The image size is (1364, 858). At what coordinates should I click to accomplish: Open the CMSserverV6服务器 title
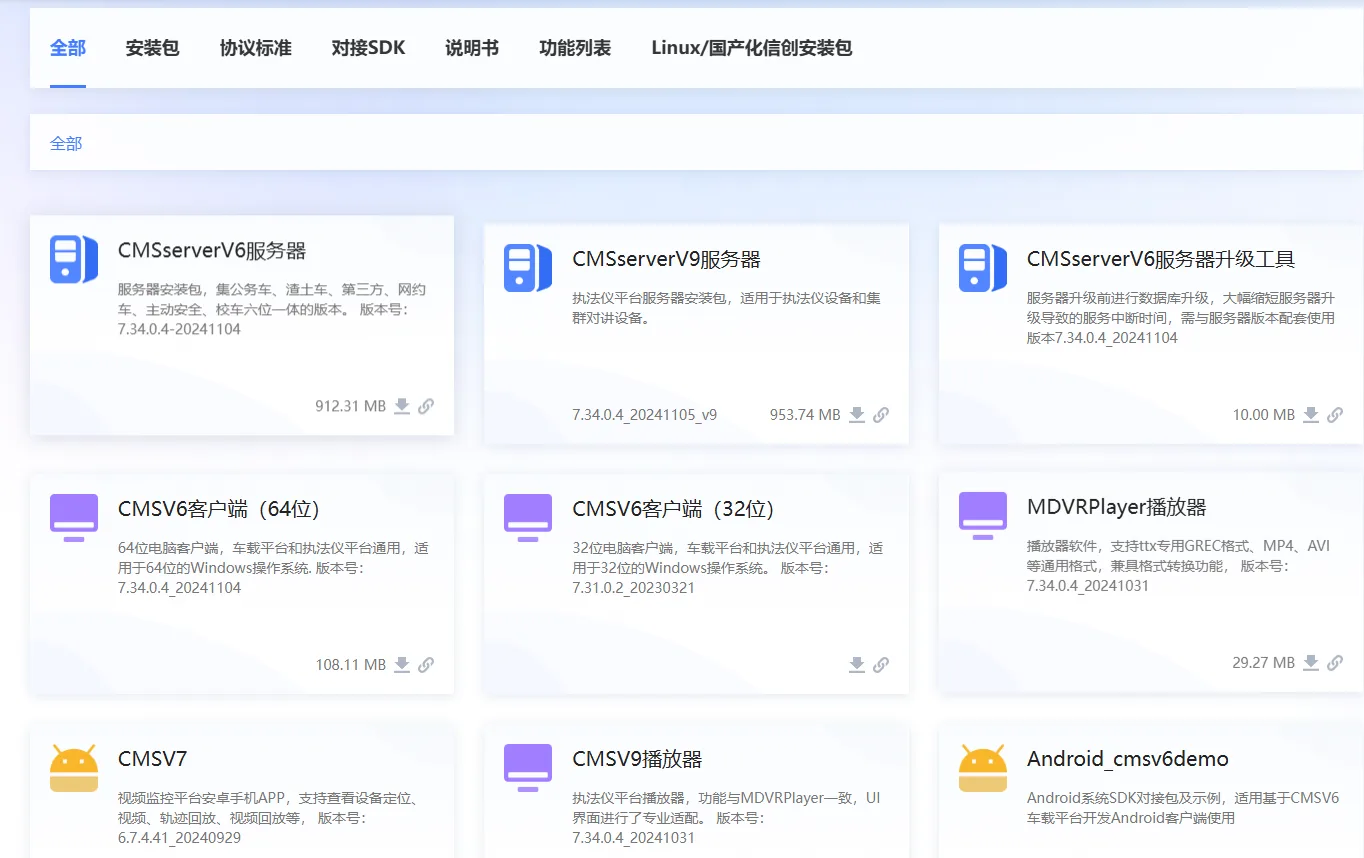pos(212,251)
